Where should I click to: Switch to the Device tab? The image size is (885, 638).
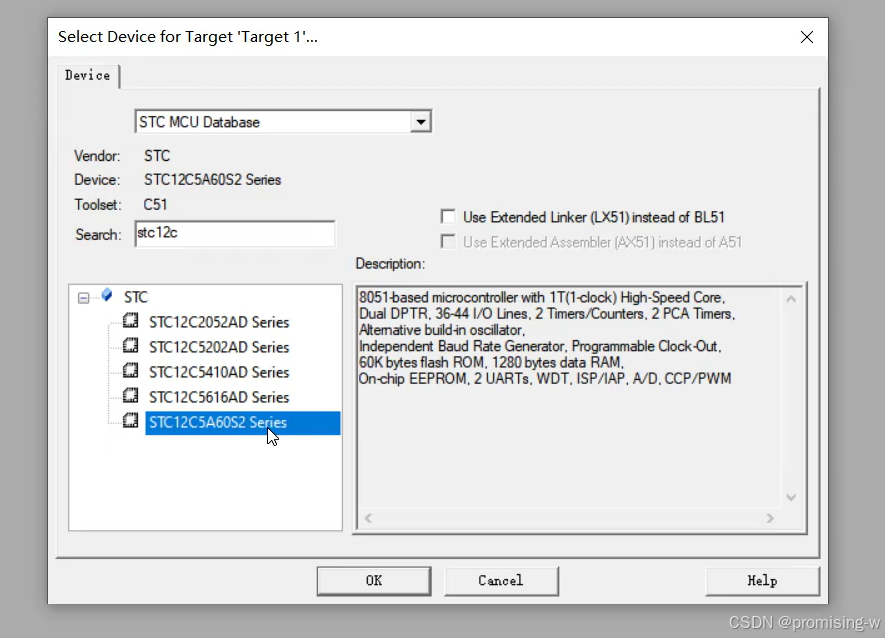pyautogui.click(x=87, y=76)
